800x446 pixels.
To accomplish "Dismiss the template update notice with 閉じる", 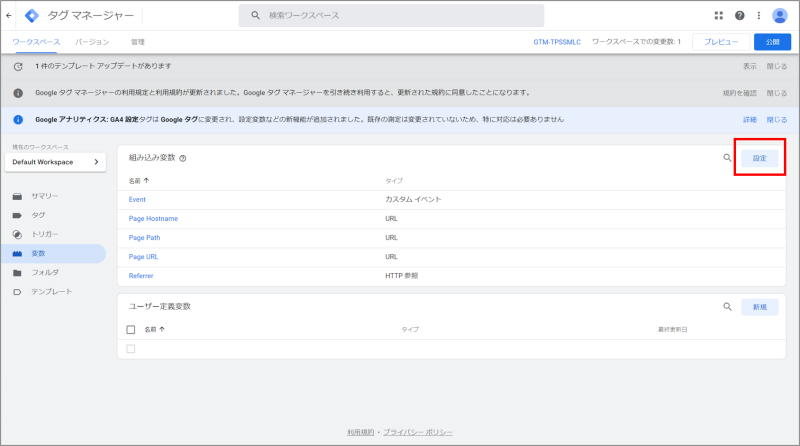I will (777, 66).
